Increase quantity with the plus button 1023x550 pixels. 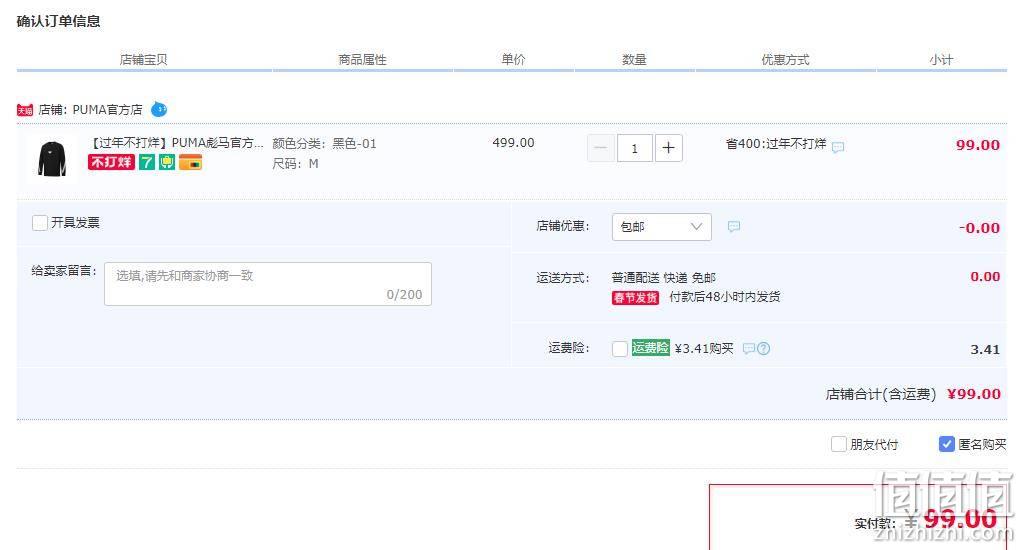tap(668, 148)
